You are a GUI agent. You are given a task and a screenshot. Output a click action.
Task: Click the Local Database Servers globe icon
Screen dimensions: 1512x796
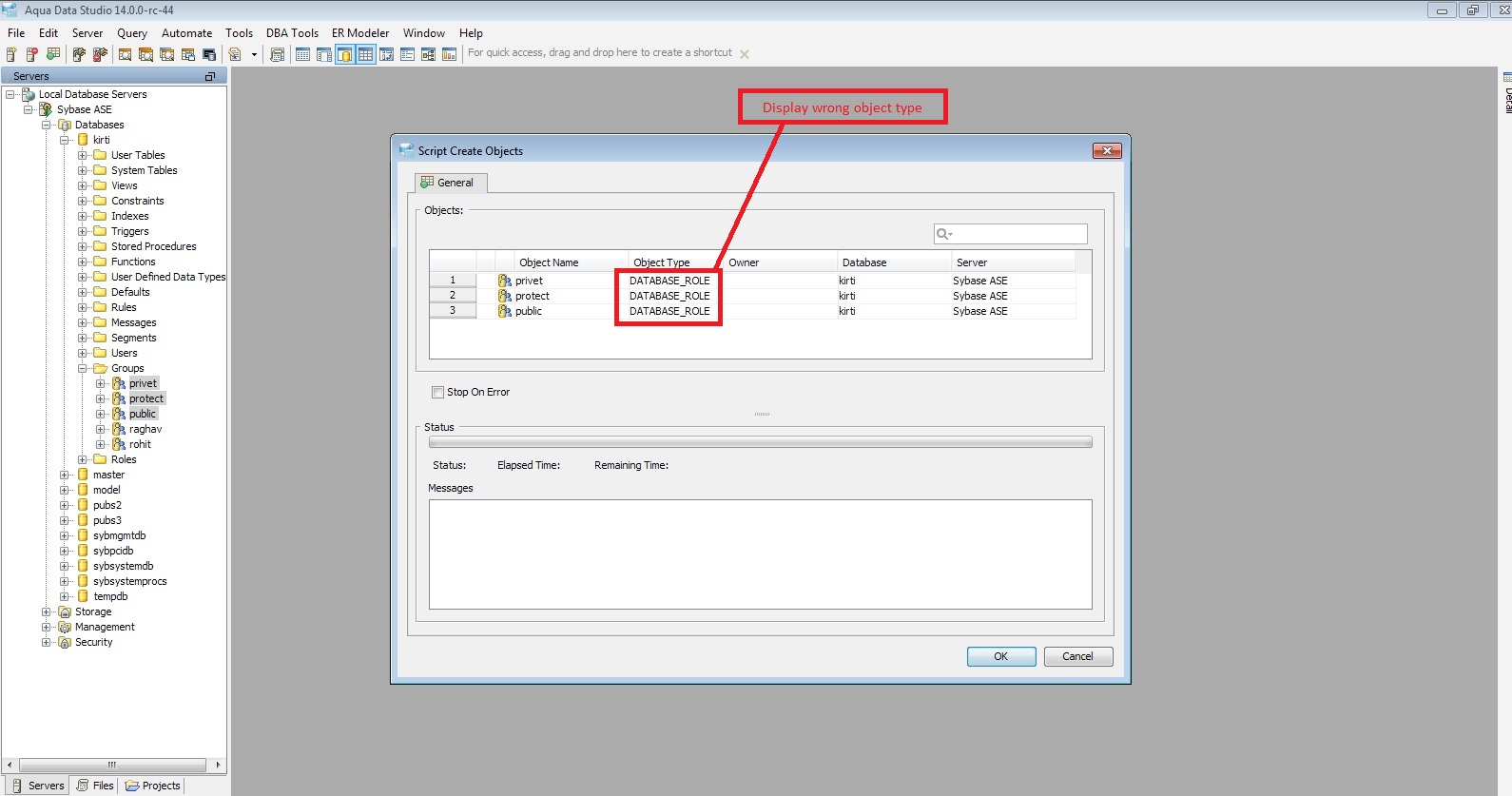(x=29, y=94)
